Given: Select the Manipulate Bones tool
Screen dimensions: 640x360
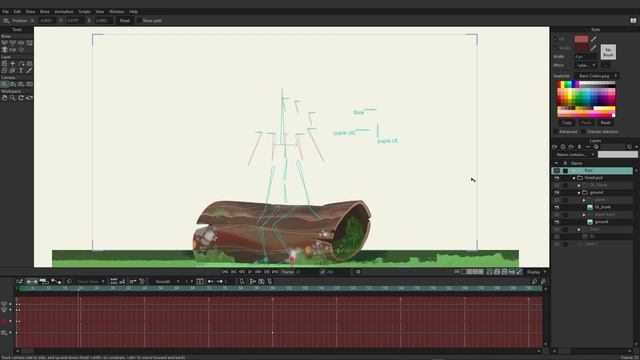Looking at the screenshot, I should tap(4, 50).
